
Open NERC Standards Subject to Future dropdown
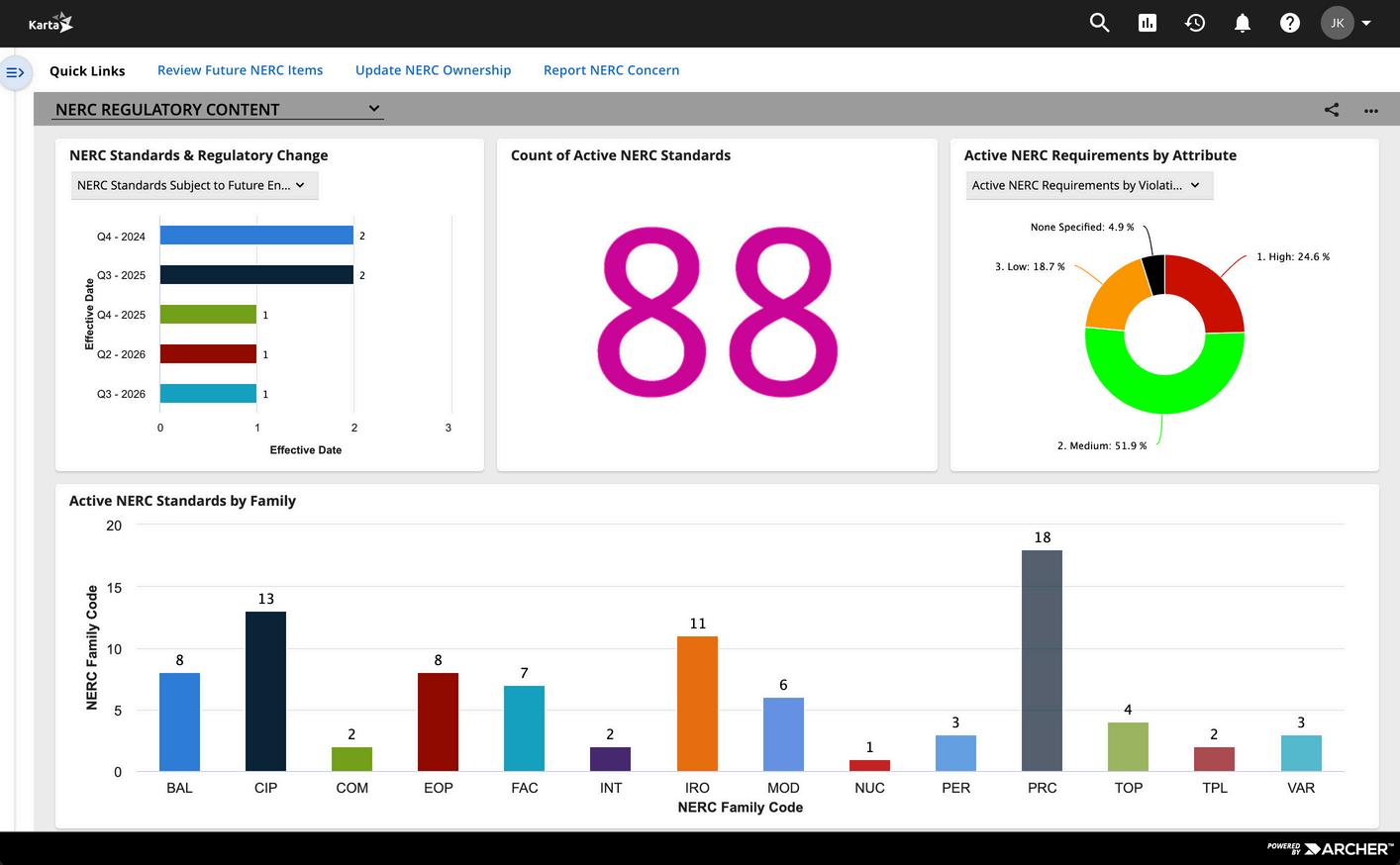pyautogui.click(x=194, y=185)
